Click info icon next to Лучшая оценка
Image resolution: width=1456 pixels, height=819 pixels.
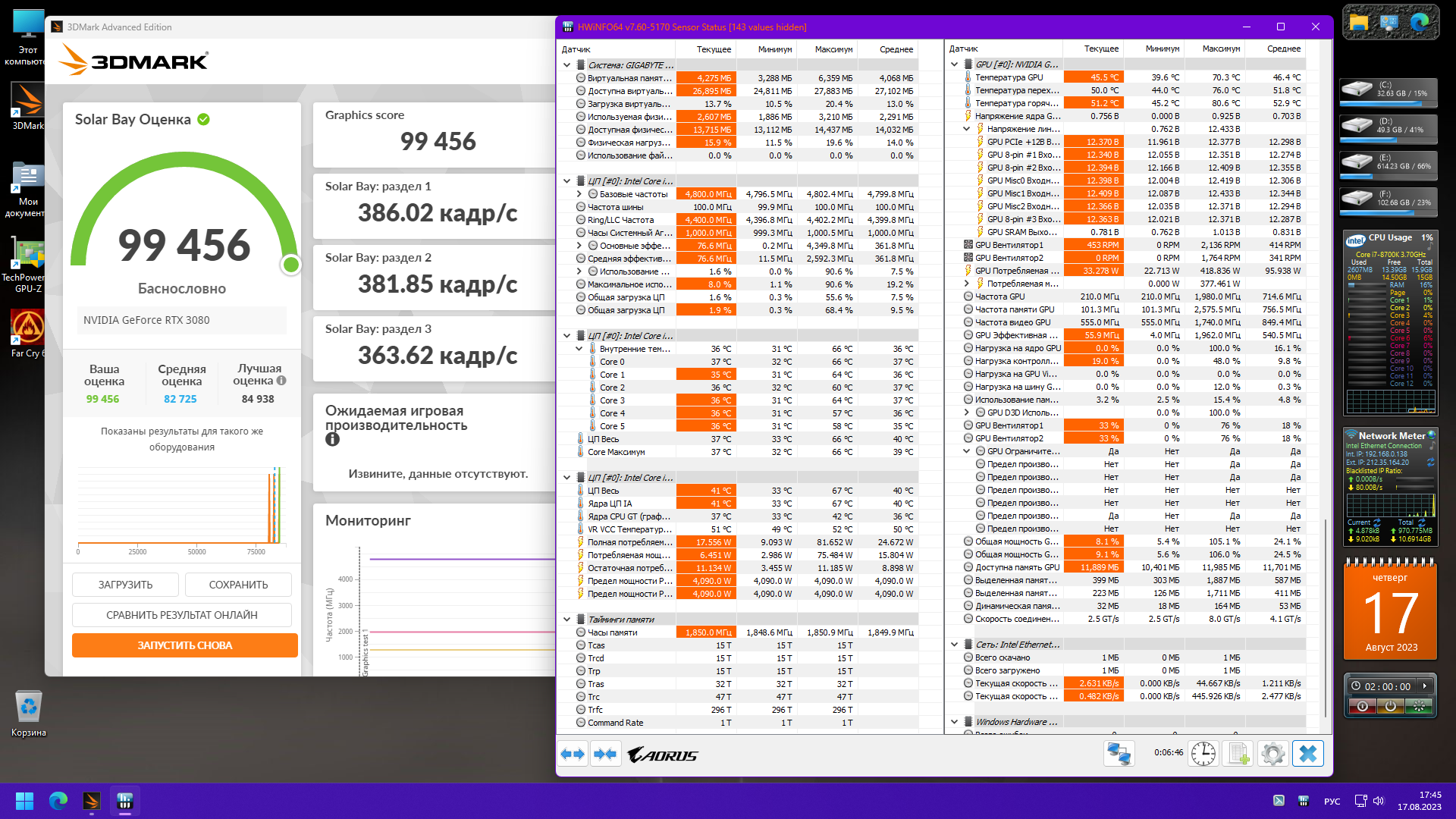(281, 381)
